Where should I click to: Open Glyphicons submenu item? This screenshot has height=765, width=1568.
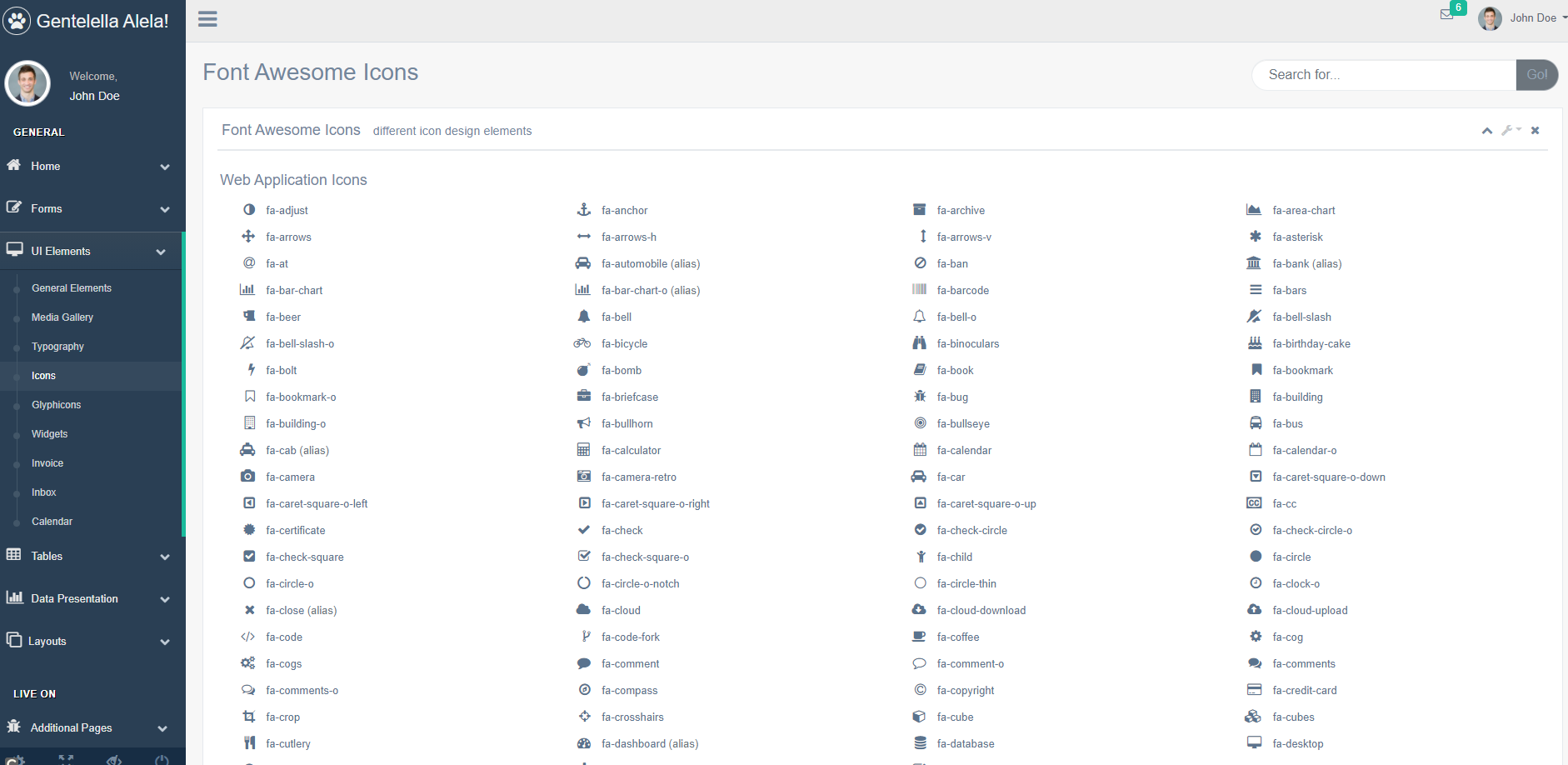click(57, 405)
